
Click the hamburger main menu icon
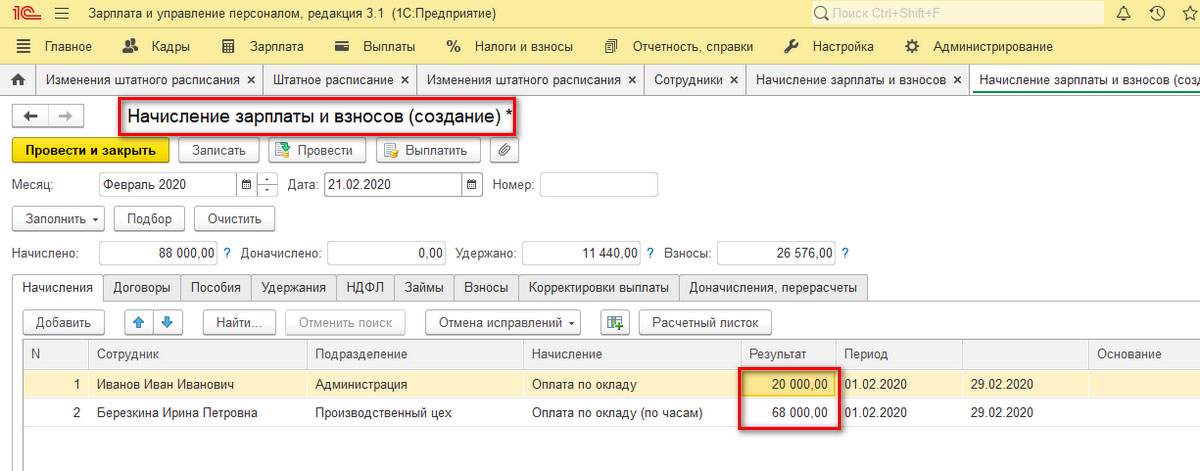pos(62,14)
